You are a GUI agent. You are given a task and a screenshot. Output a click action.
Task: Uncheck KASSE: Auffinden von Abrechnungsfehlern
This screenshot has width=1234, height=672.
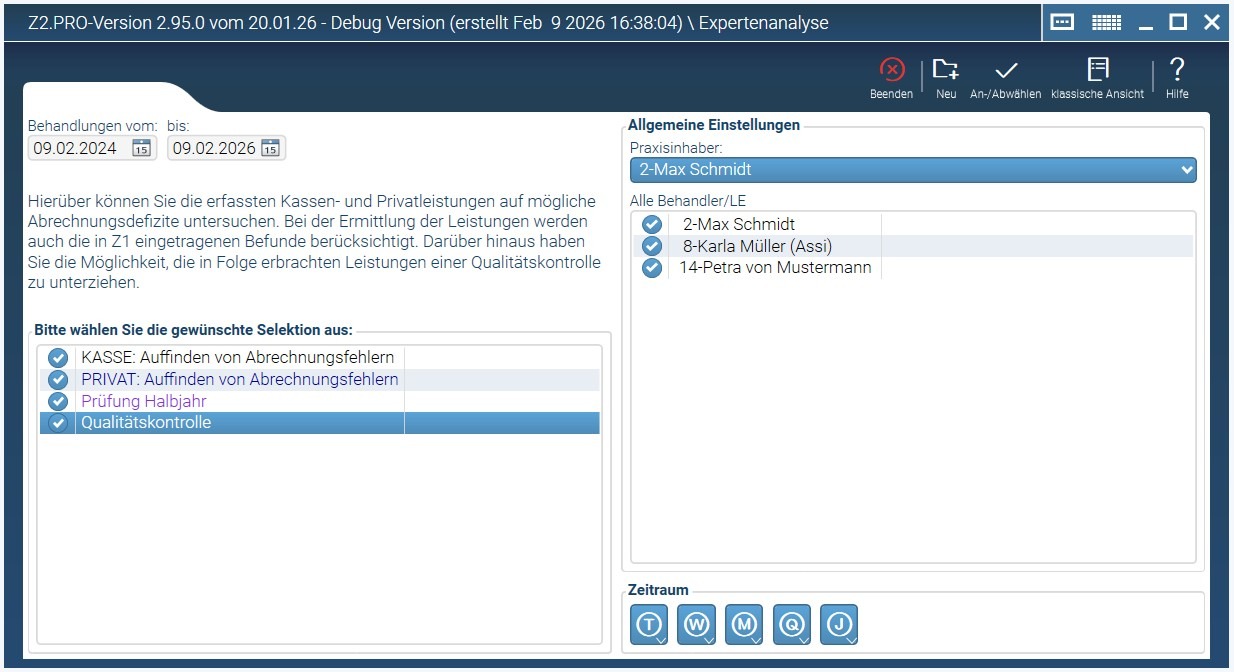pos(58,358)
